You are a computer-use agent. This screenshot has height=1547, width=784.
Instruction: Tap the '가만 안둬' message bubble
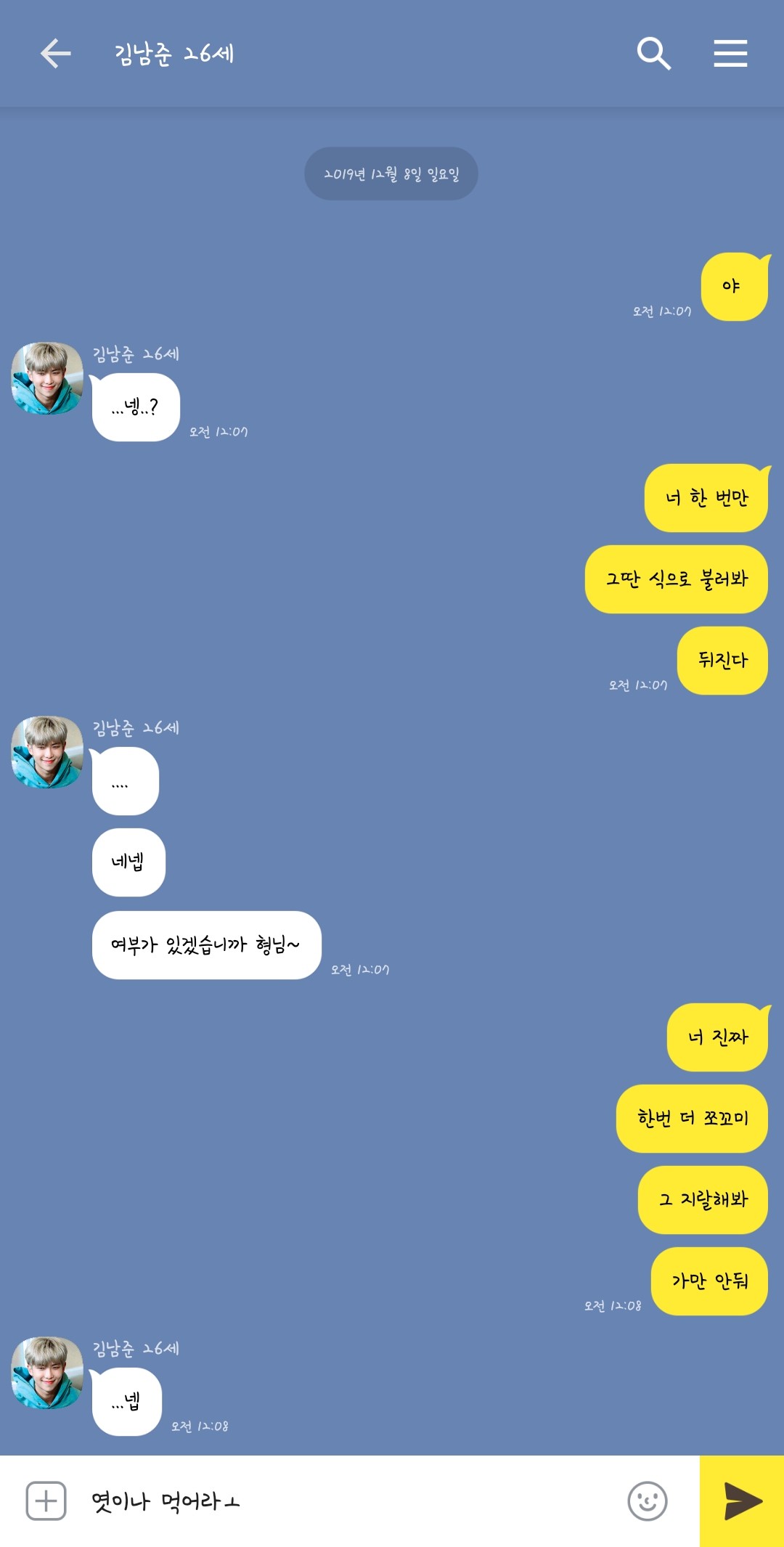710,1281
